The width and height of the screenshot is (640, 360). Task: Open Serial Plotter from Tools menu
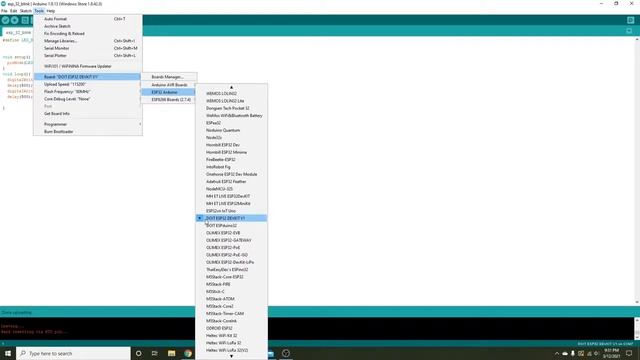pos(88,56)
